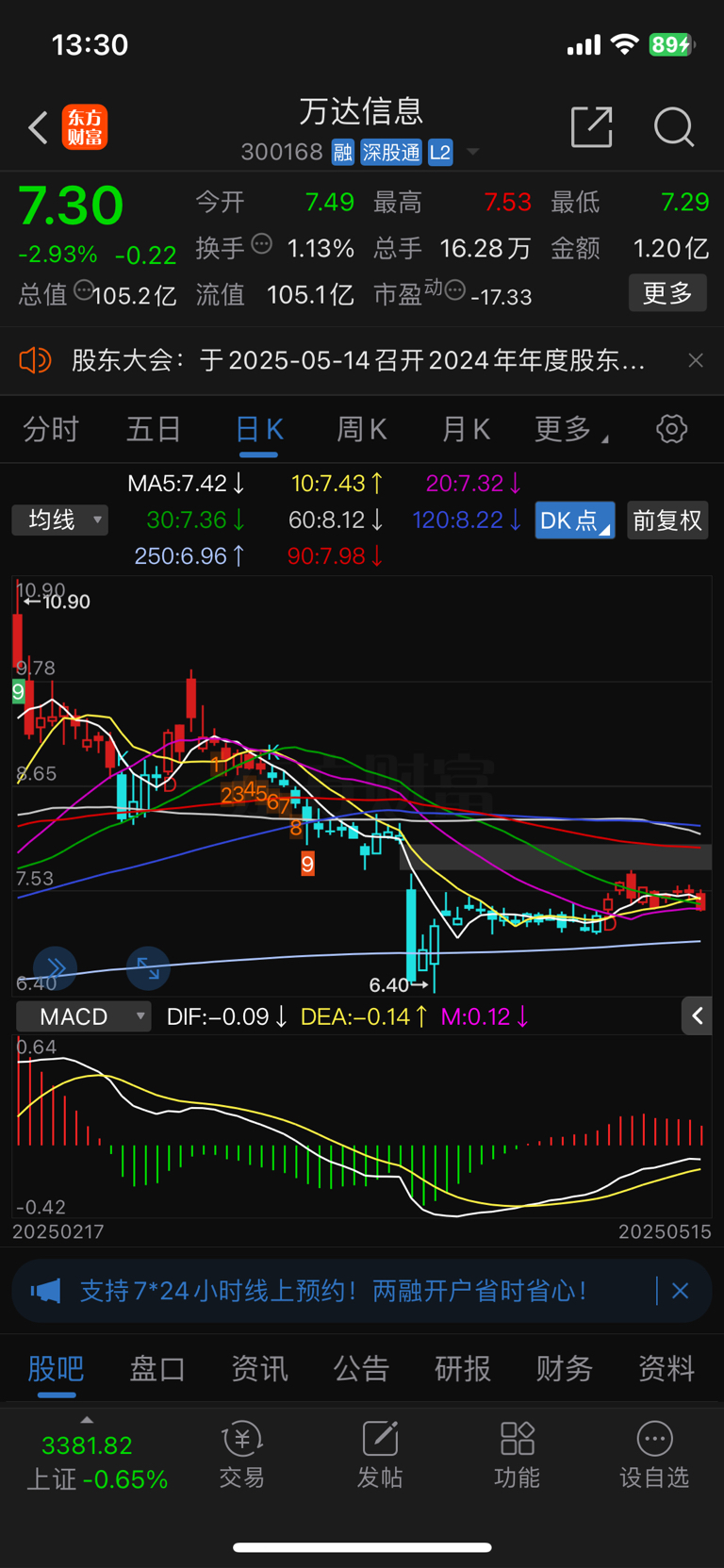Tap the DEA:-0.14 value

click(x=364, y=1016)
